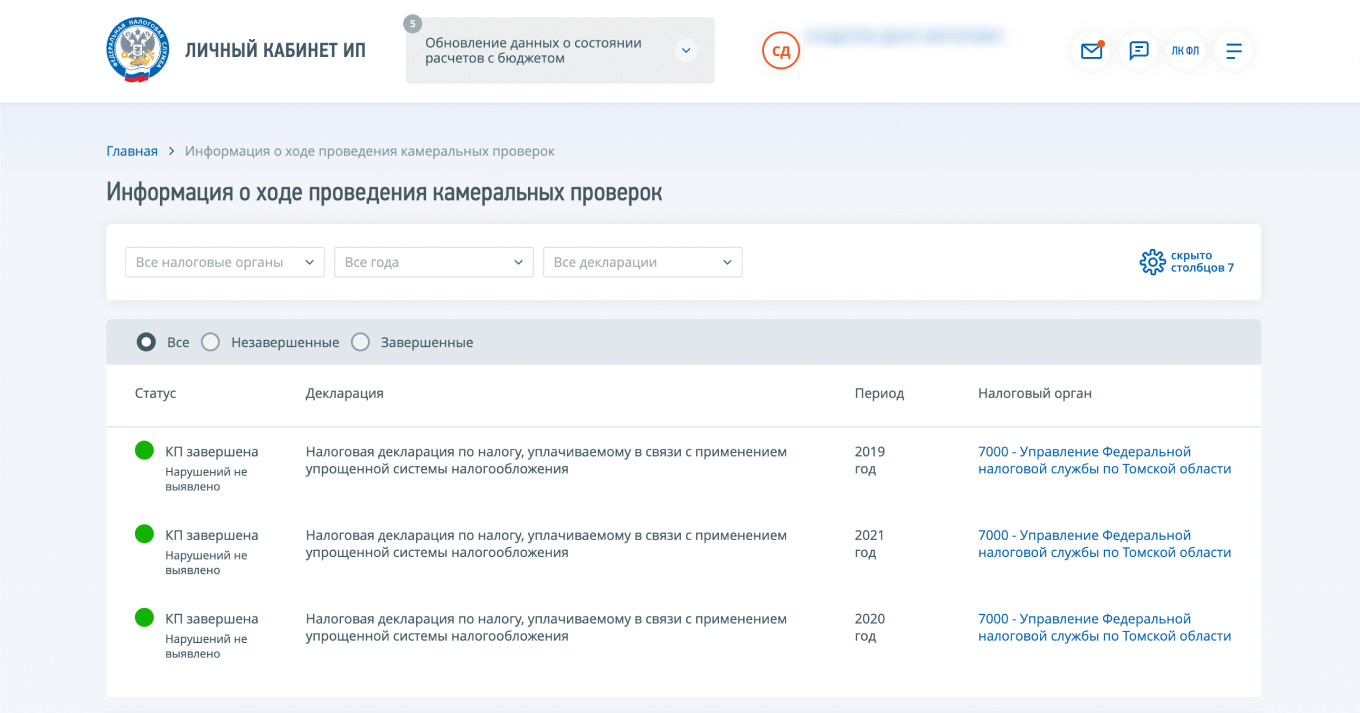Screen dimensions: 1360x713
Task: Expand the budget status notification banner
Action: point(686,48)
